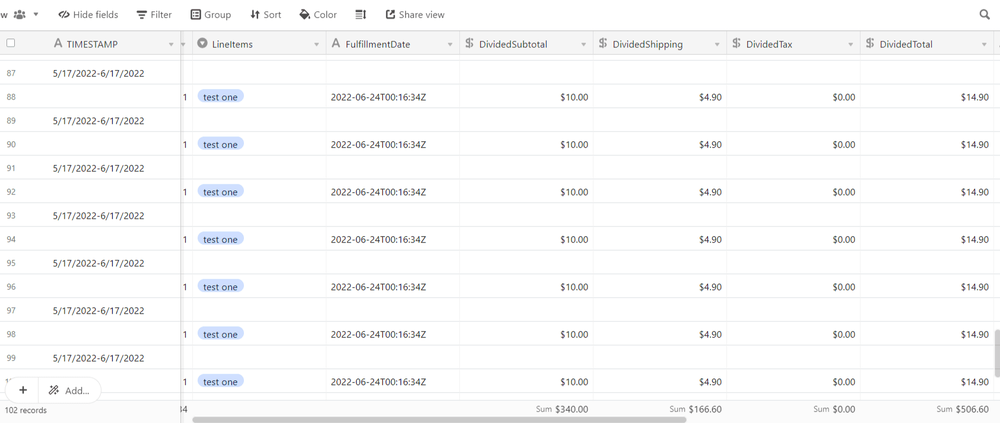1000x423 pixels.
Task: Click DividedShipping $4.90 in row 94
Action: click(x=660, y=239)
